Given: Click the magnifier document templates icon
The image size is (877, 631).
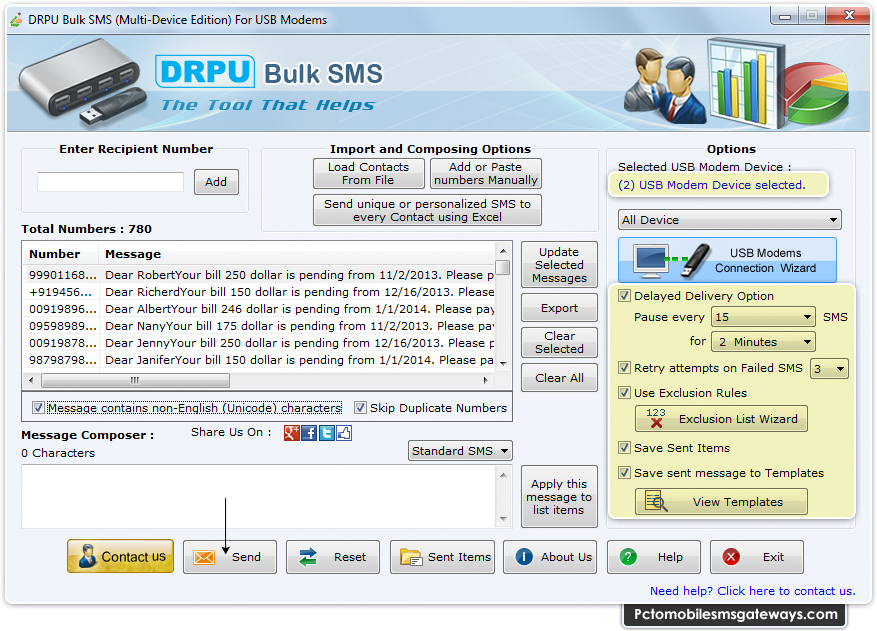Looking at the screenshot, I should tap(656, 501).
